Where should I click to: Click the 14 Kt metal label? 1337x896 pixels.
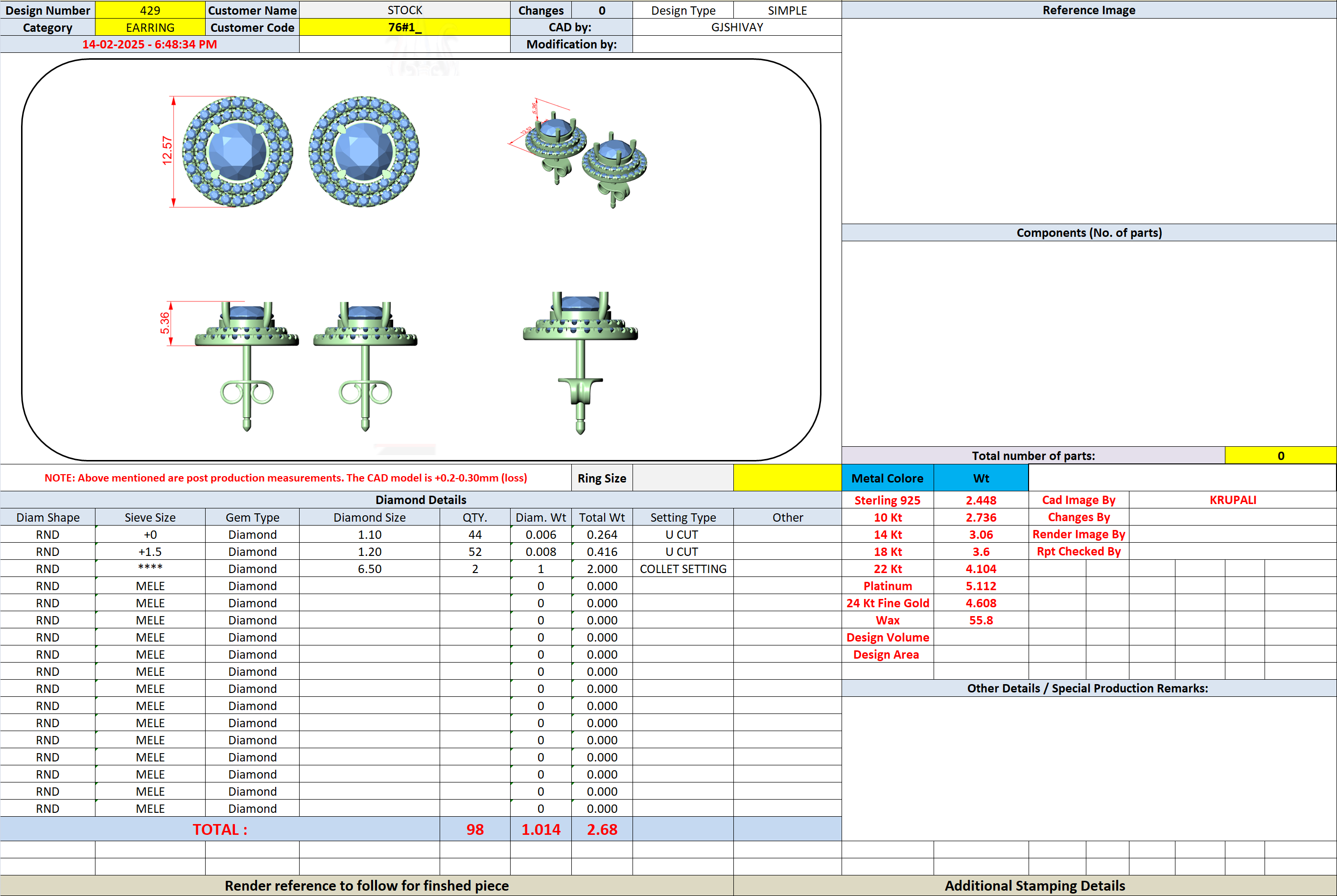coord(887,534)
